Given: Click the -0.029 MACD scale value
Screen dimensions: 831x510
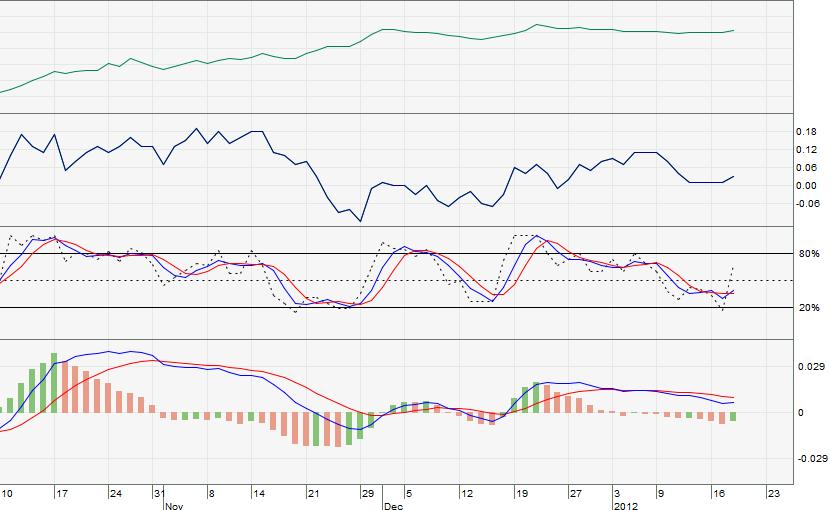Looking at the screenshot, I should [813, 459].
